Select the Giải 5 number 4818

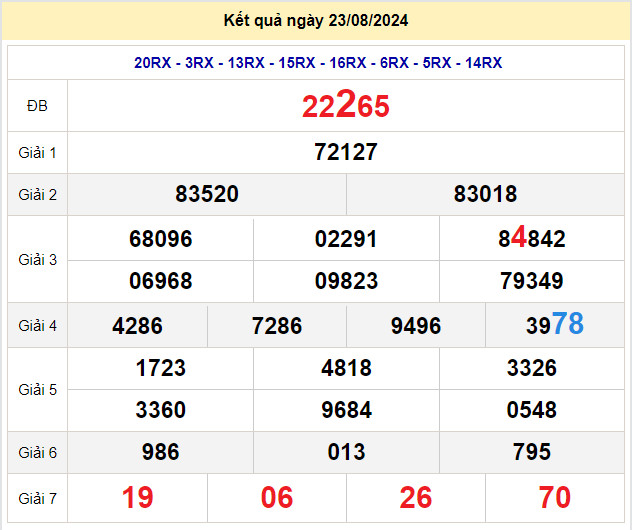[346, 368]
